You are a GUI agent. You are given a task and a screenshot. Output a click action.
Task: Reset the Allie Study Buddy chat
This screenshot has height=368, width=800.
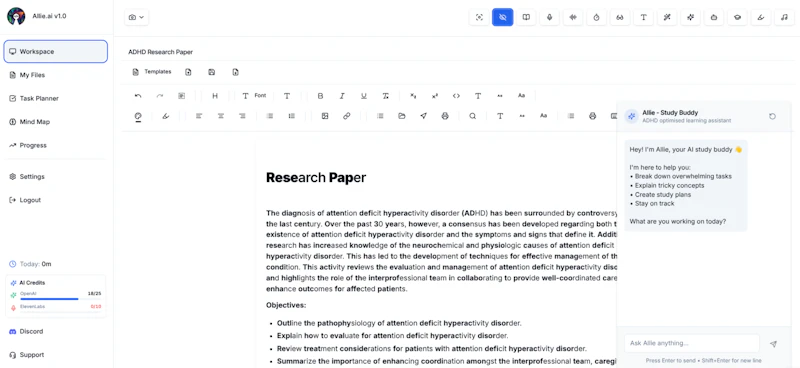point(772,116)
